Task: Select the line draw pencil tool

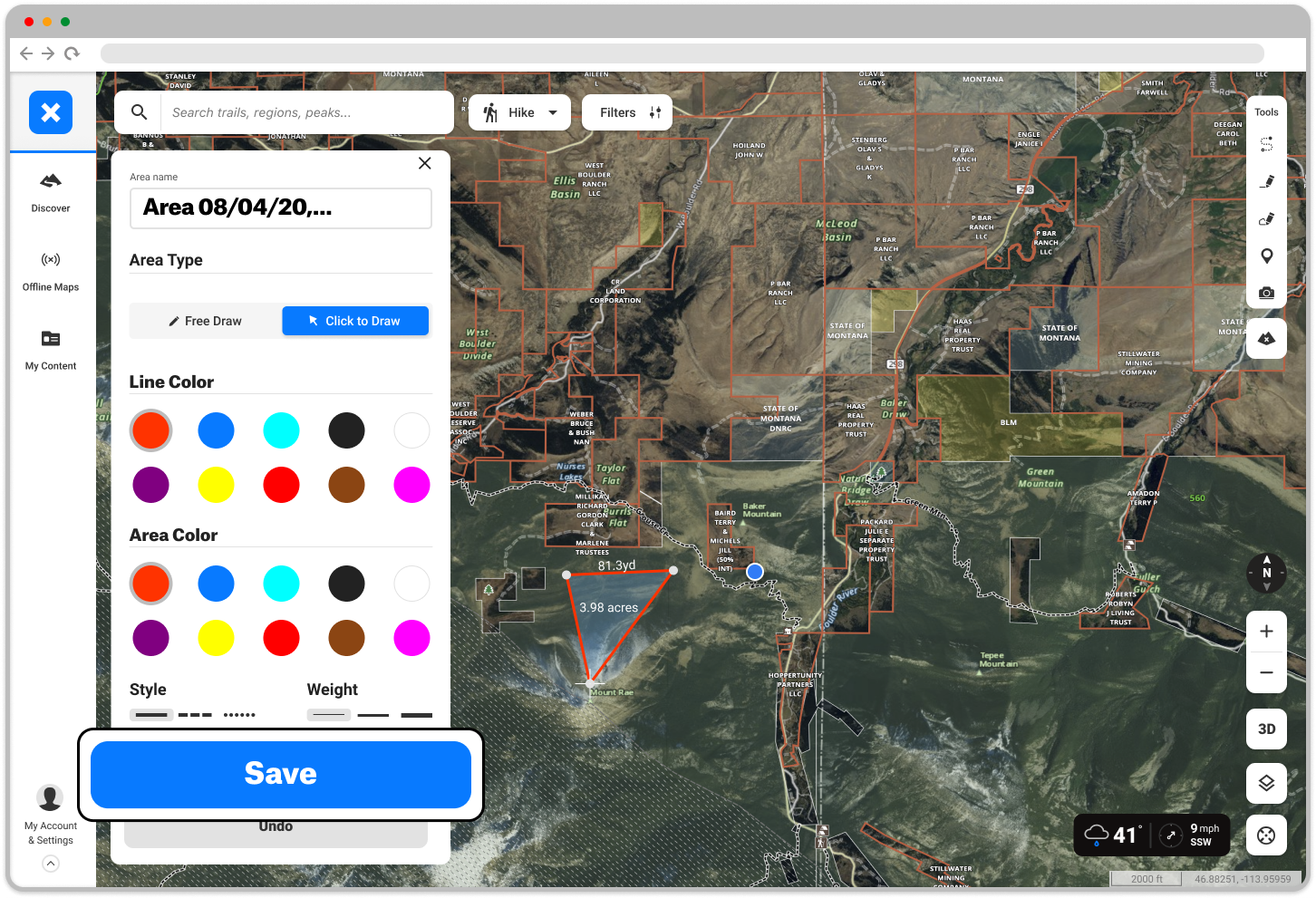Action: click(x=1267, y=180)
